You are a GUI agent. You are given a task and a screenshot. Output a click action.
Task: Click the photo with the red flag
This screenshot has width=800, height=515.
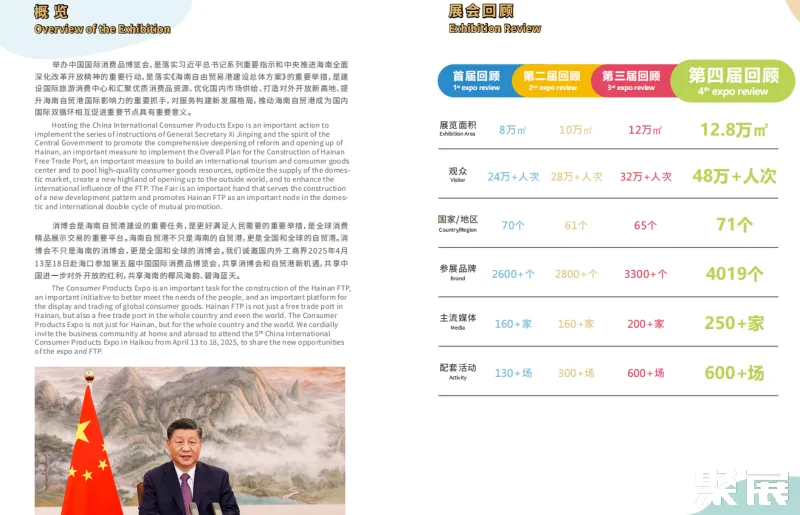[190, 440]
